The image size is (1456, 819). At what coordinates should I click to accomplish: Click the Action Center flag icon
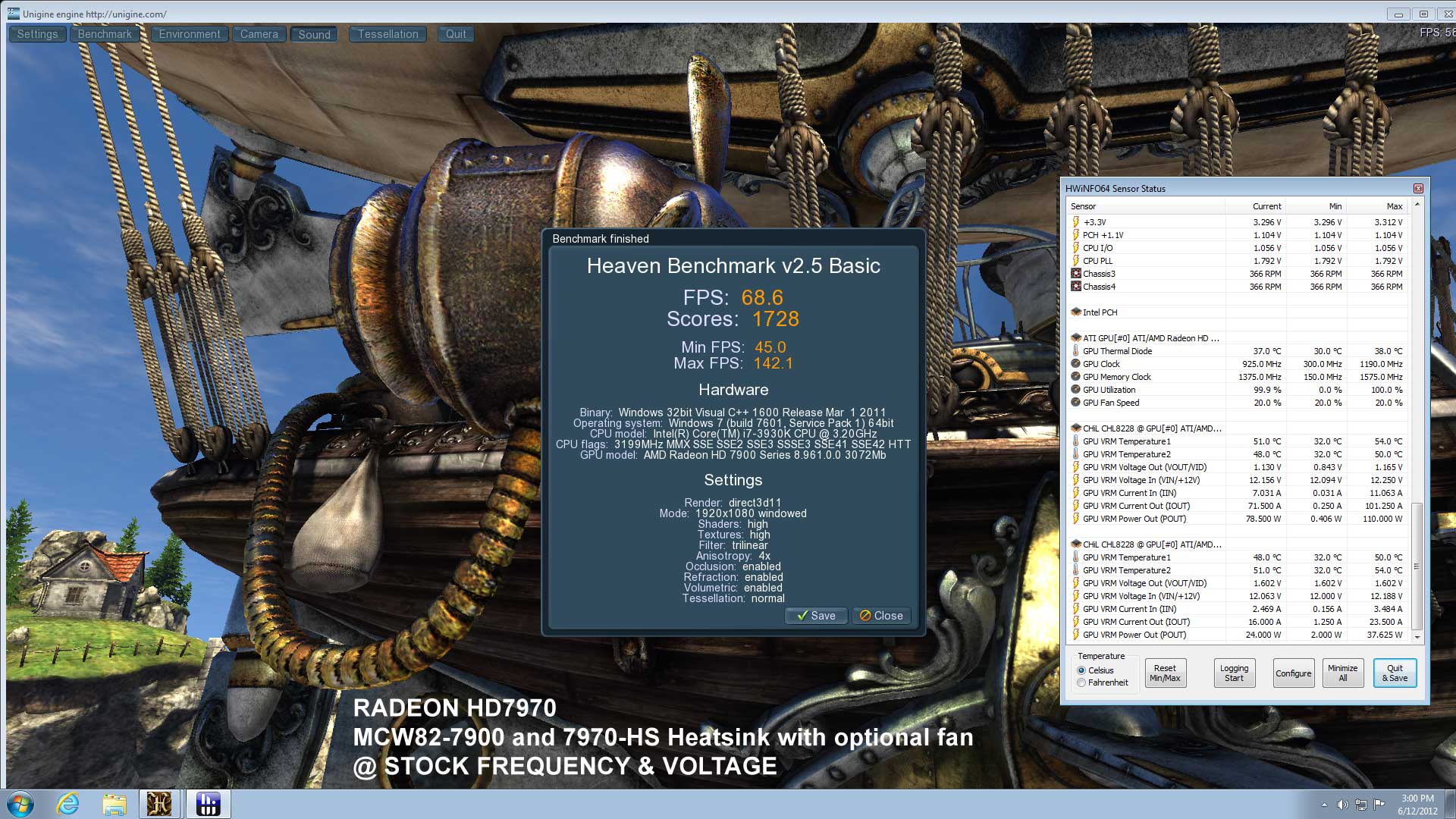pyautogui.click(x=1379, y=805)
